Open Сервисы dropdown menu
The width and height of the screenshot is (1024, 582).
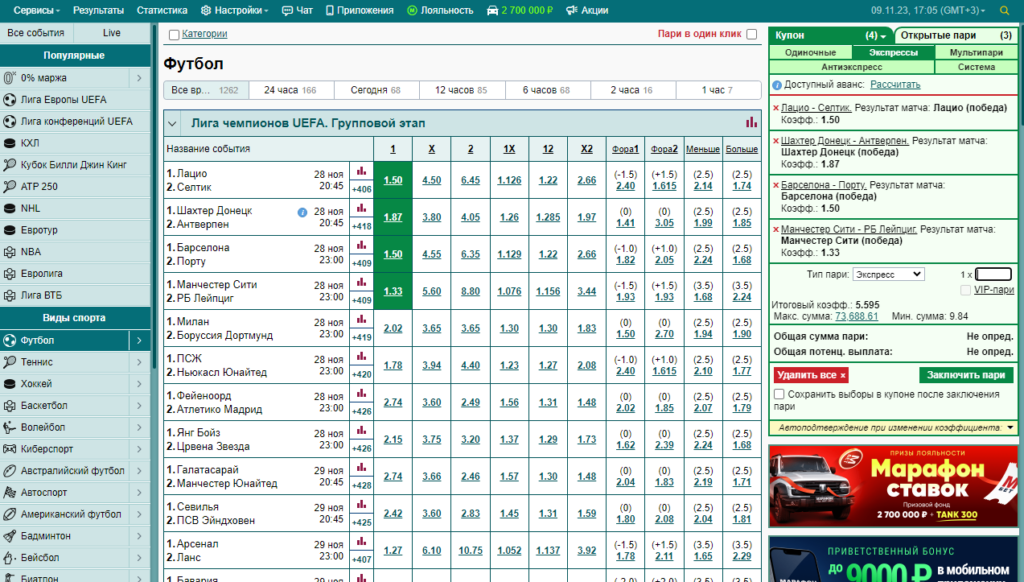pos(37,10)
